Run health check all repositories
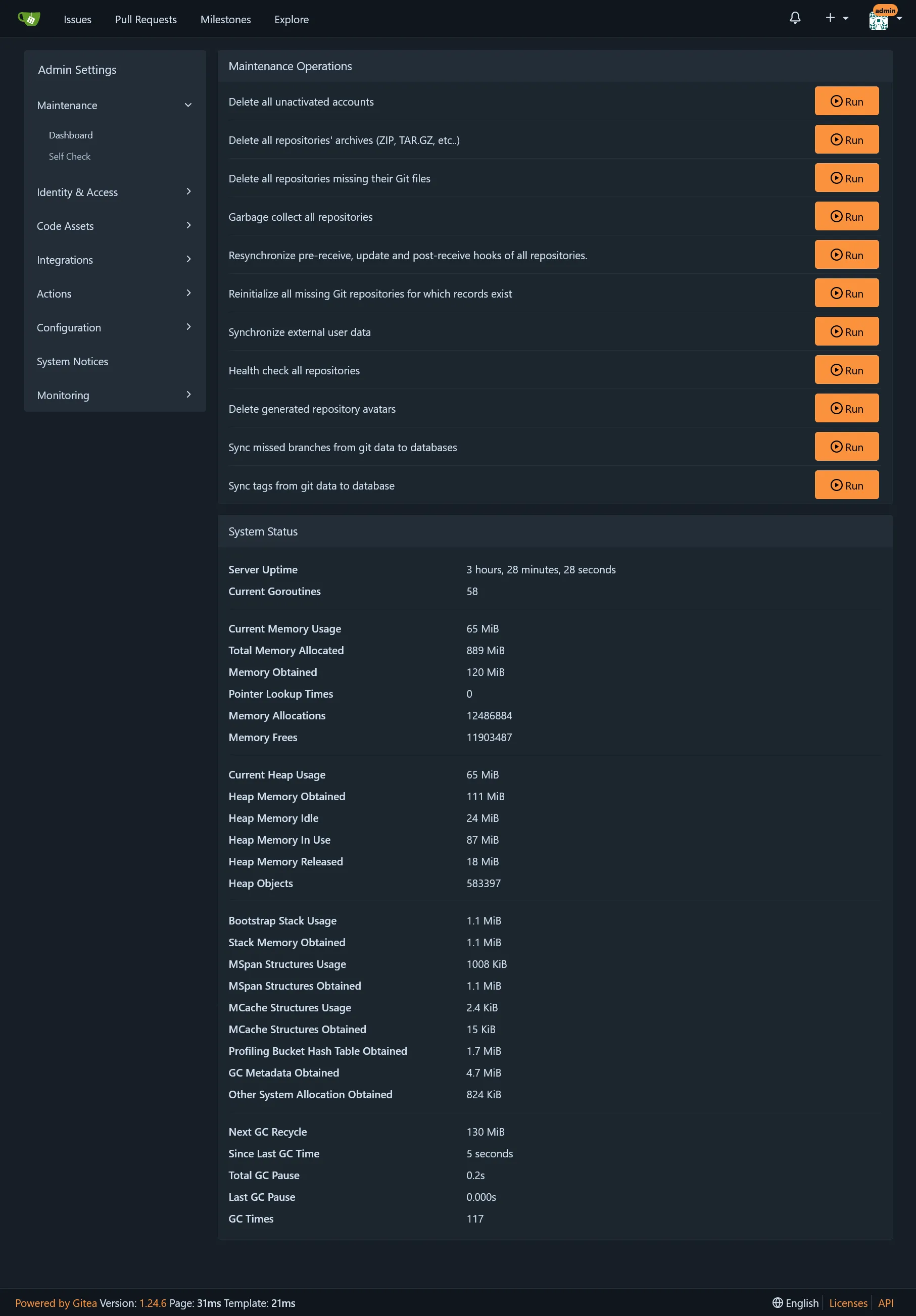This screenshot has width=916, height=1316. [x=846, y=369]
